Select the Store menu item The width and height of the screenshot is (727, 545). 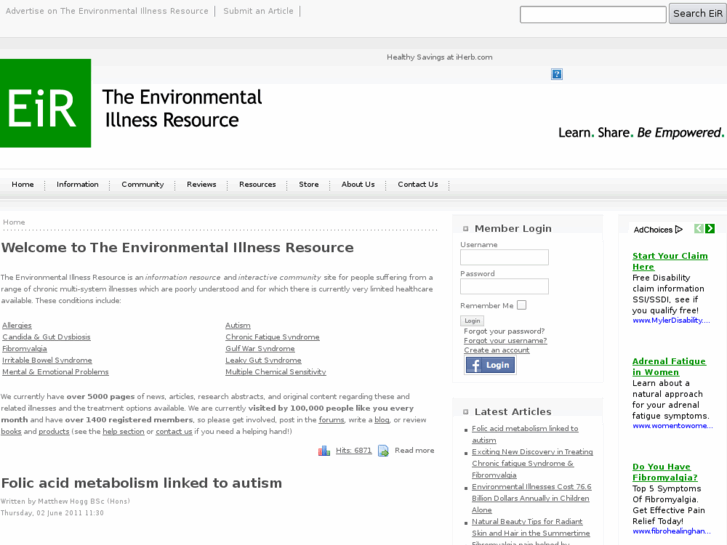point(309,184)
